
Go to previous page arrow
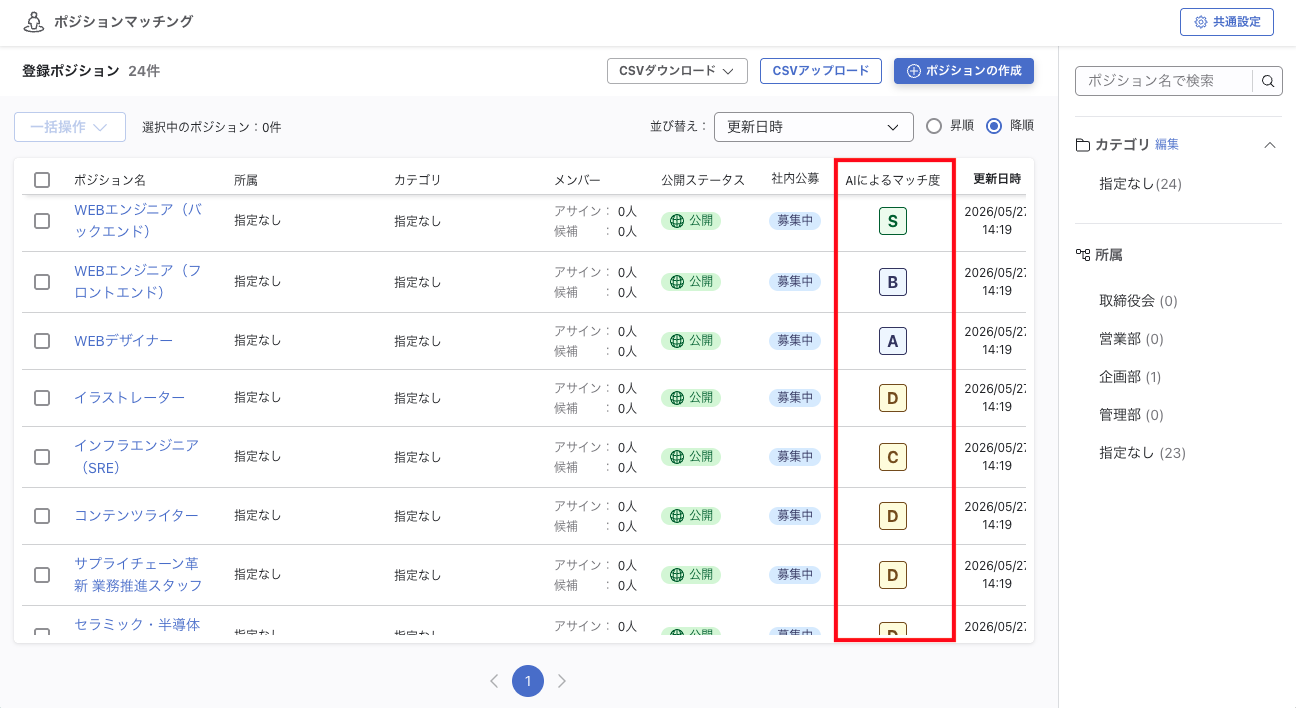coord(494,681)
